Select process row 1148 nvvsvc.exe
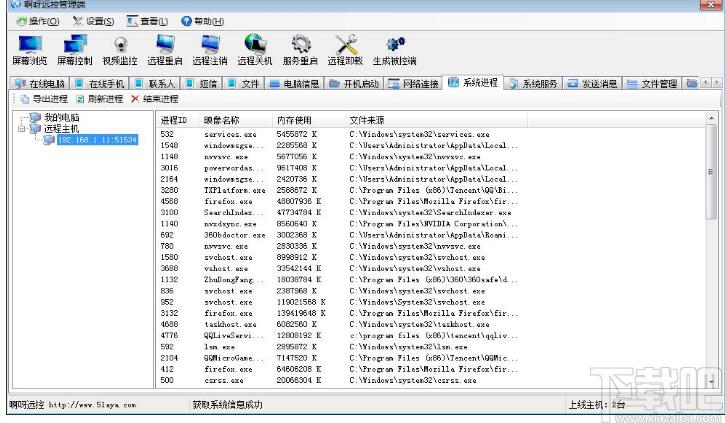Viewport: 725px width, 423px height. [342, 157]
